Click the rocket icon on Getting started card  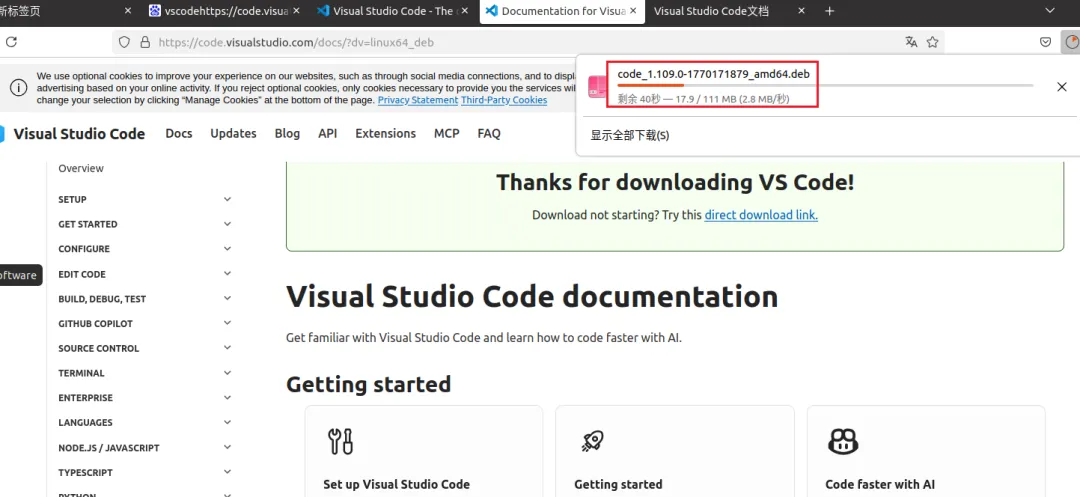tap(592, 441)
